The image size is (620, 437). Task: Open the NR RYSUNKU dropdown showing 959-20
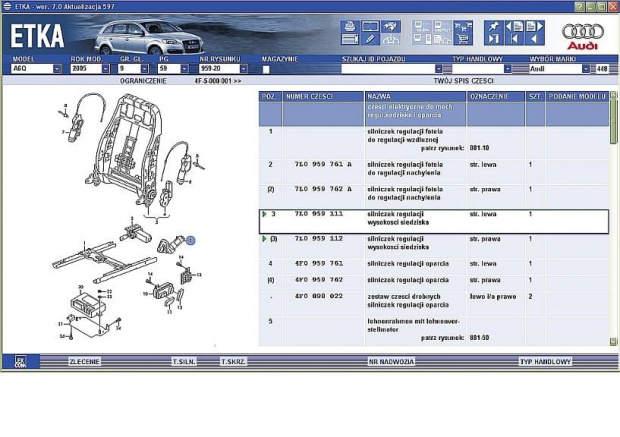(x=244, y=69)
